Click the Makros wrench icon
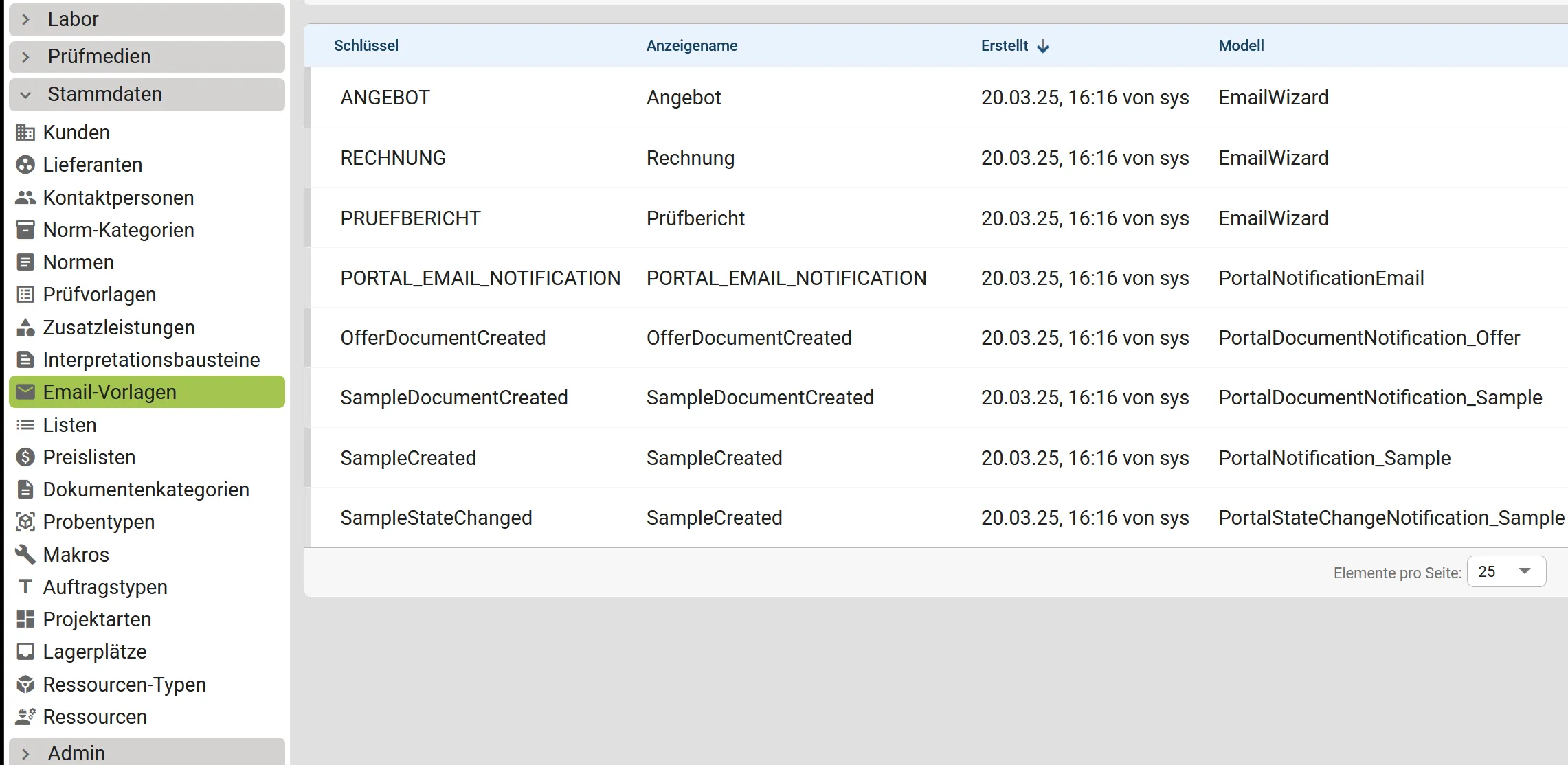The image size is (1568, 765). coord(25,554)
